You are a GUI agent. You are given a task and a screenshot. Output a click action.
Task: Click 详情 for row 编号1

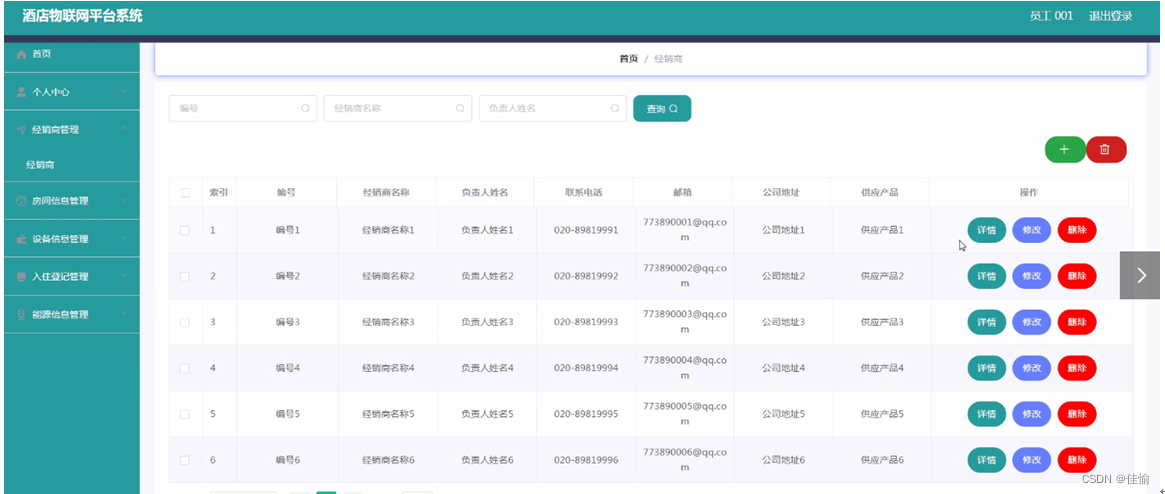click(x=987, y=230)
